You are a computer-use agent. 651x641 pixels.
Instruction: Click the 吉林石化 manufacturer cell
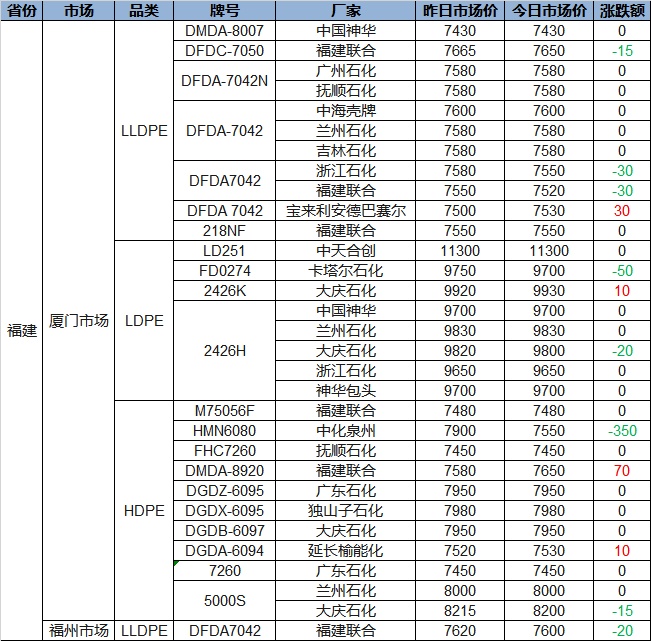[x=345, y=151]
